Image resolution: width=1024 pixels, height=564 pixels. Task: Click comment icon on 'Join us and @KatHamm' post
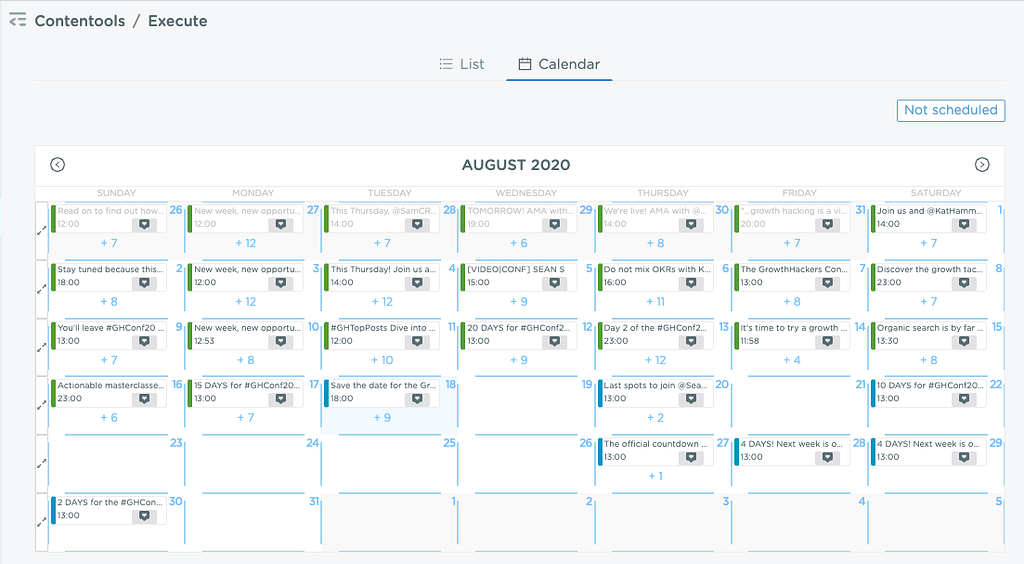point(963,224)
